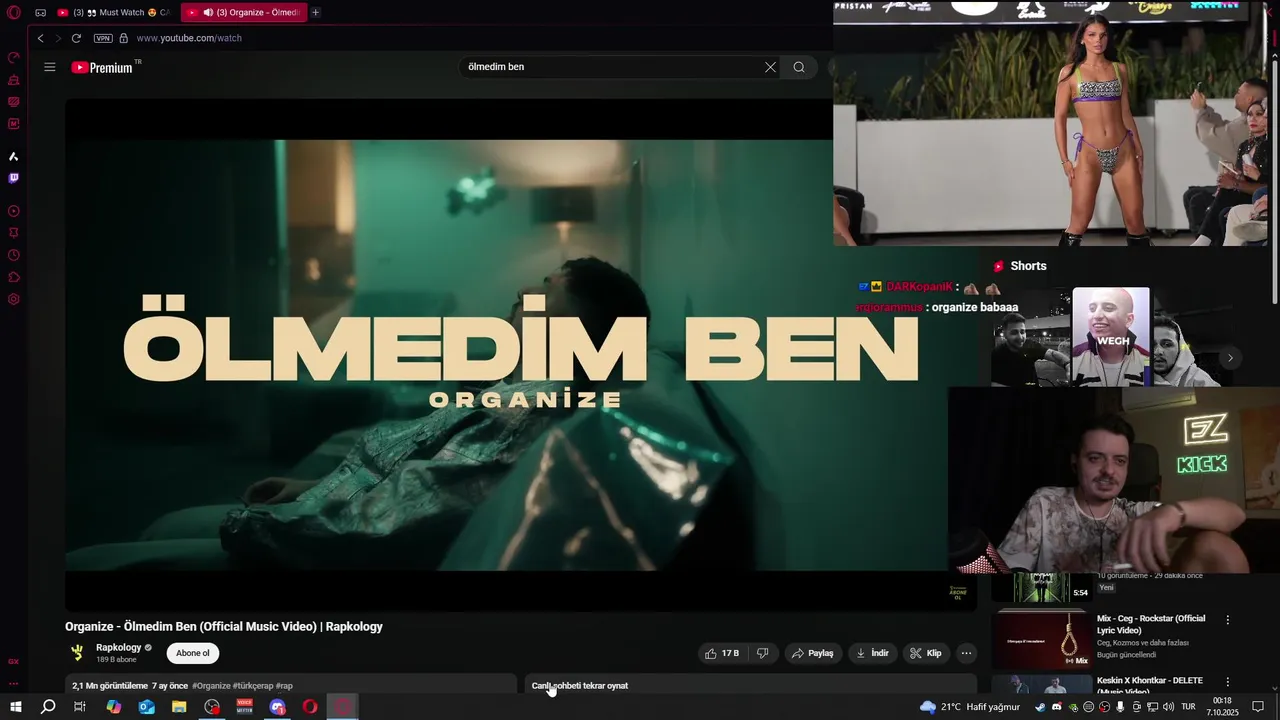Screen dimensions: 1280x720
Task: Open the 5:54 recommended video thumbnail
Action: pyautogui.click(x=1042, y=588)
